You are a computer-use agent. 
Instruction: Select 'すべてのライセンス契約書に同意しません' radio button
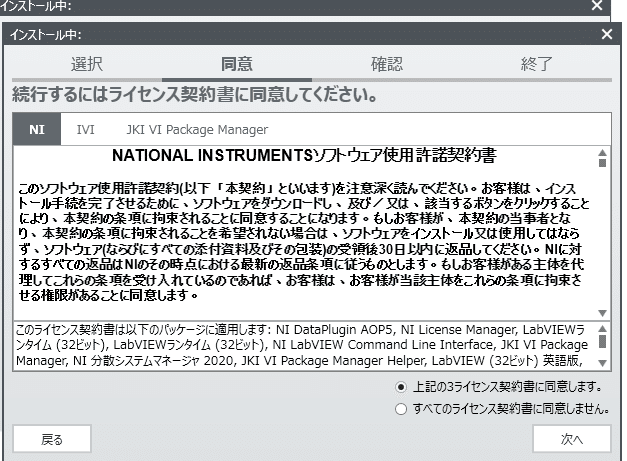click(x=401, y=409)
